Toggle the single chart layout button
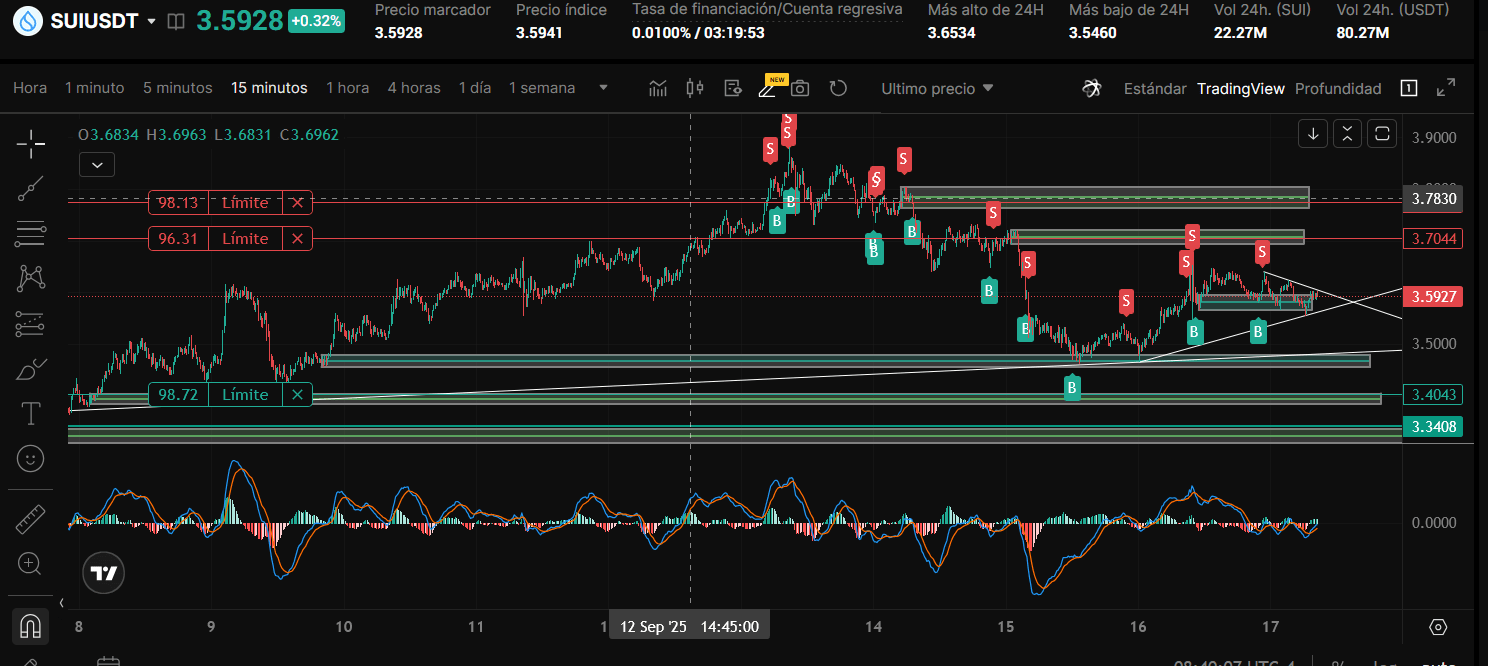1488x666 pixels. (x=1409, y=88)
